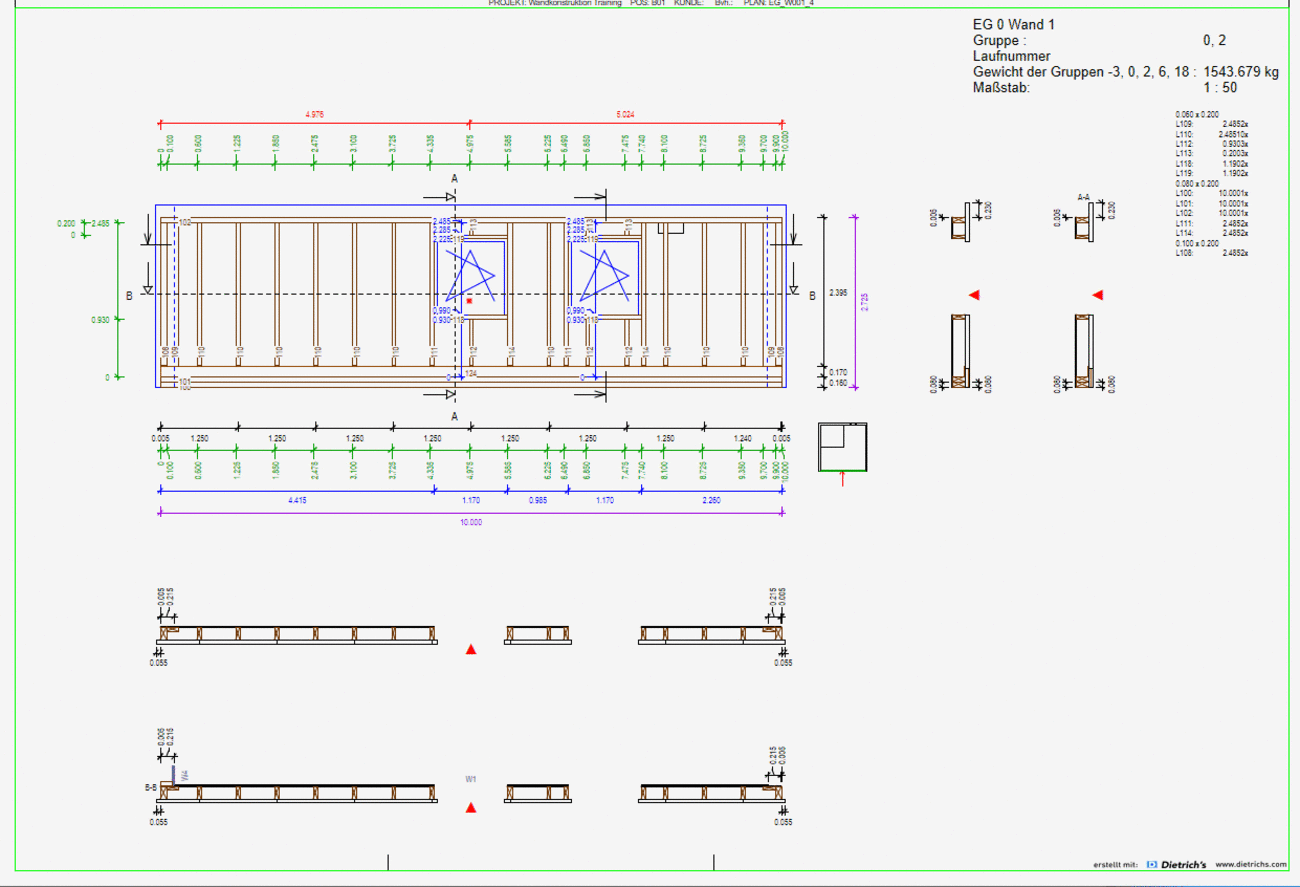Image resolution: width=1300 pixels, height=887 pixels.
Task: Select the section marker B on the left
Action: pyautogui.click(x=129, y=296)
